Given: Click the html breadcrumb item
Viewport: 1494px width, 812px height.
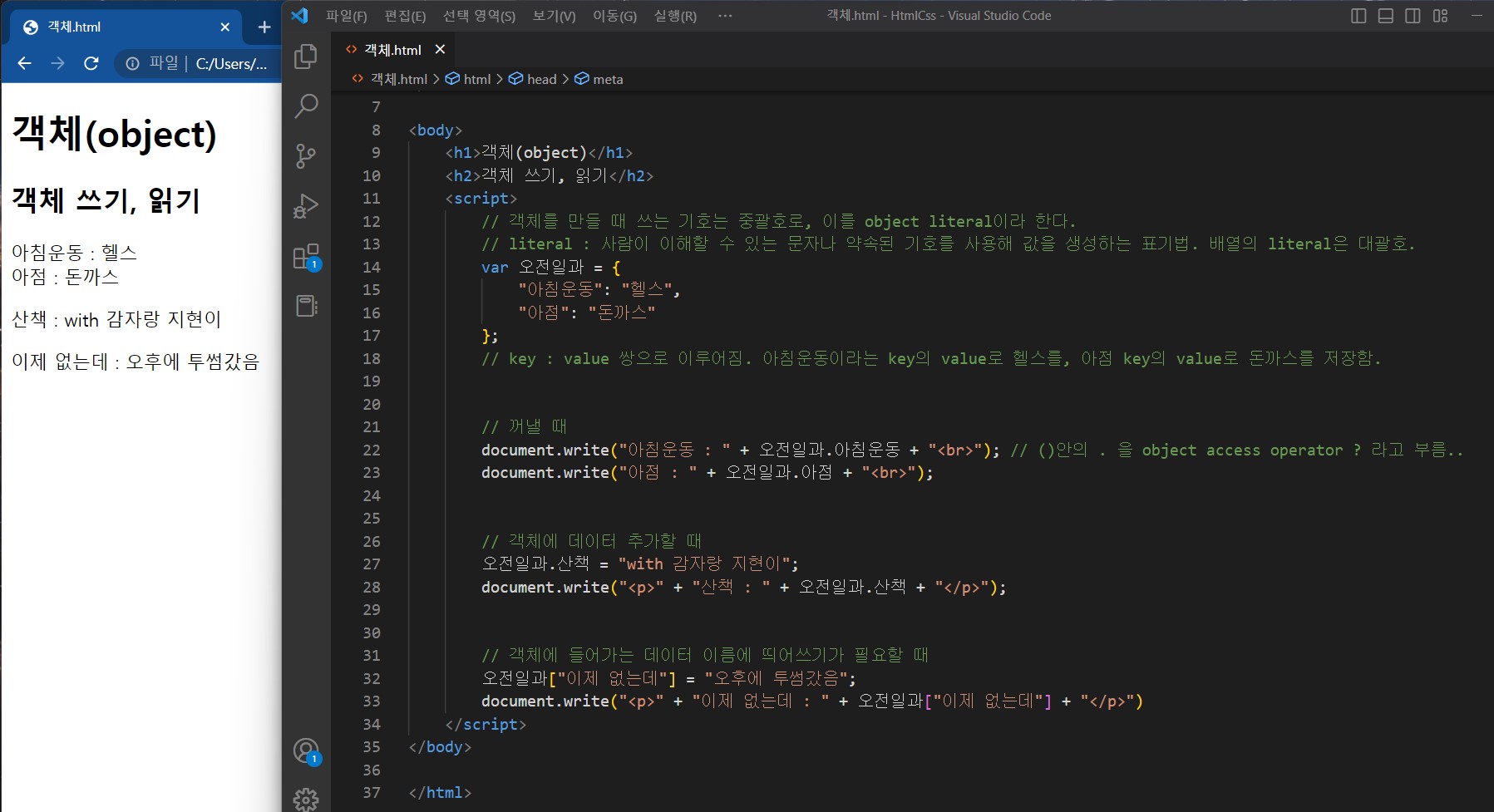Looking at the screenshot, I should [477, 79].
